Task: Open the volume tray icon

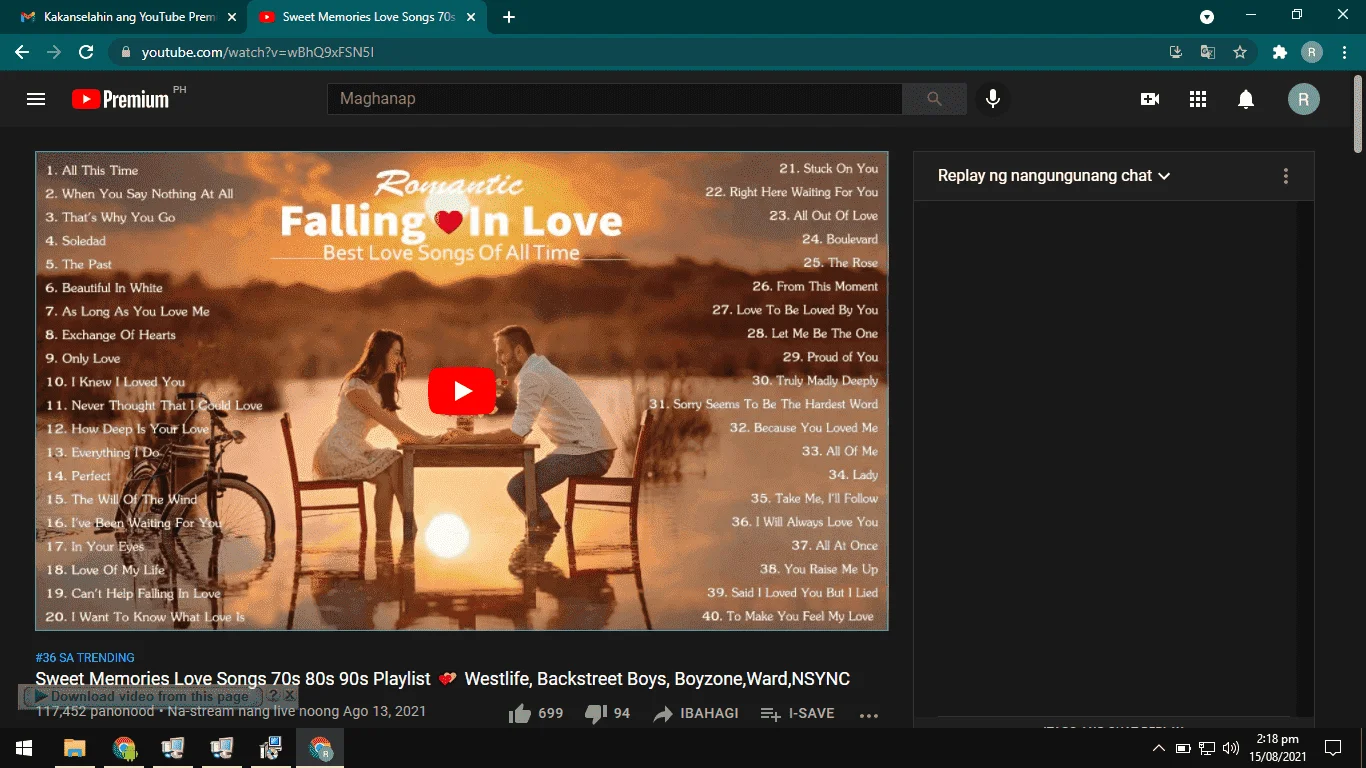Action: [1231, 748]
